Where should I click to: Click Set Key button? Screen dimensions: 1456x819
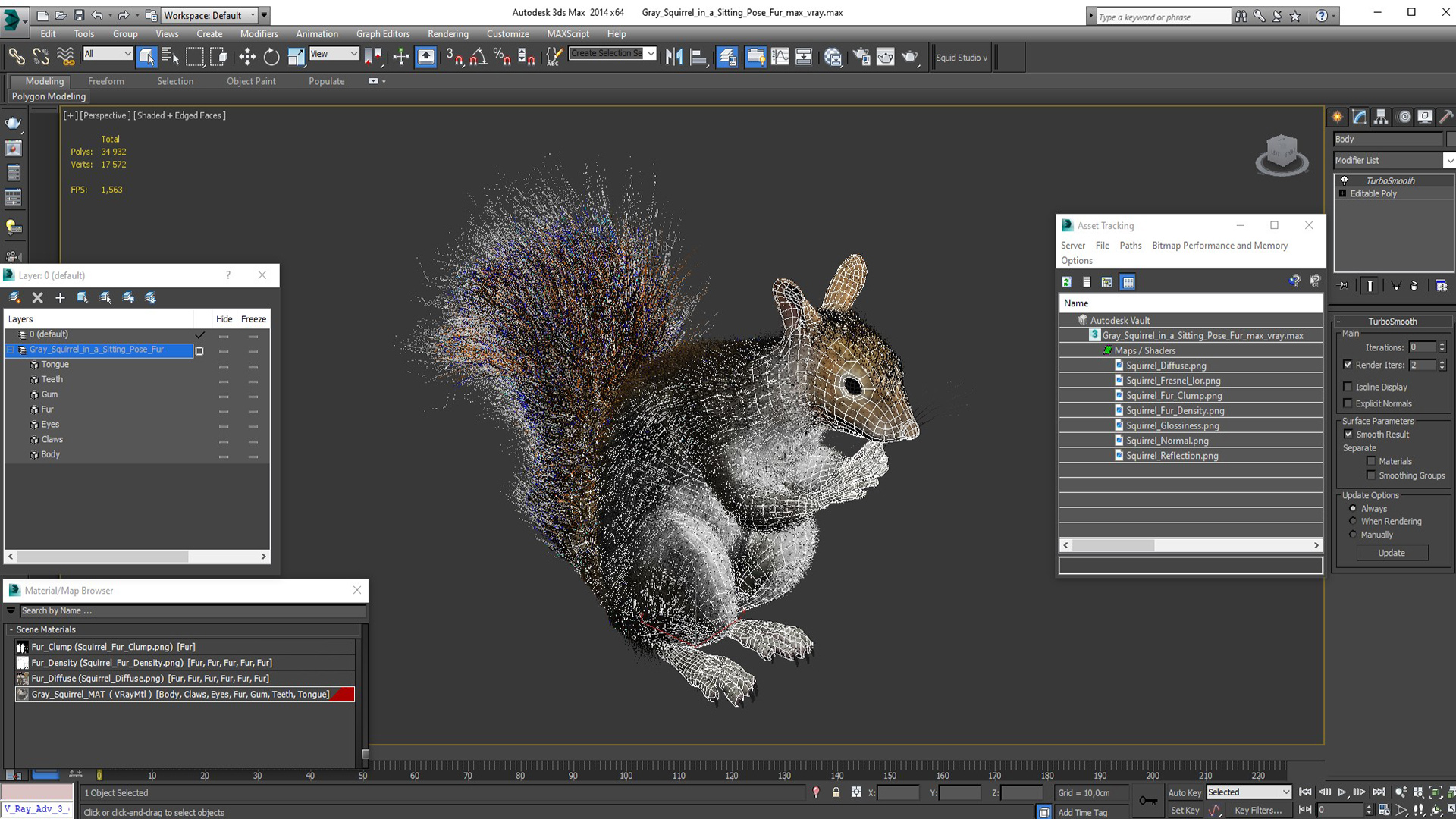[1185, 811]
